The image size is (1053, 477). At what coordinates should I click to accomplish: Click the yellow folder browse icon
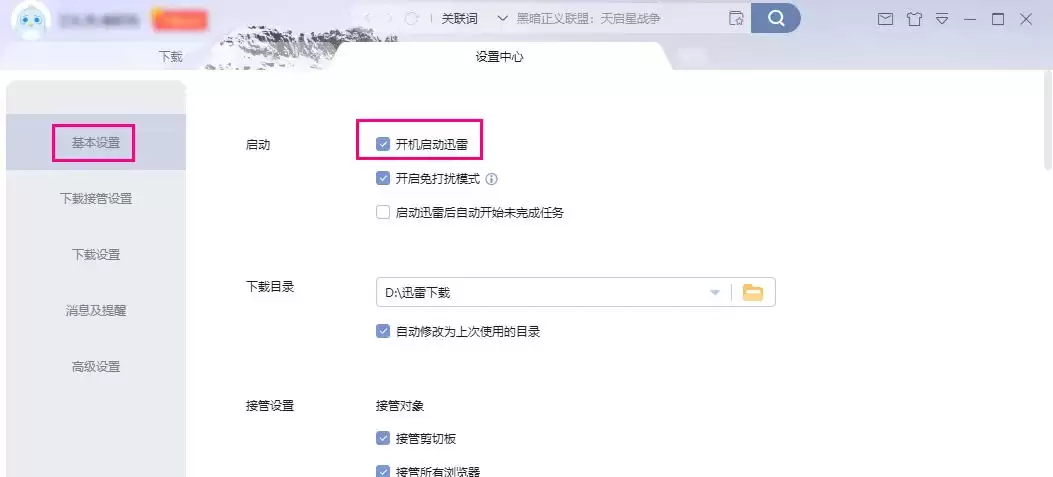pyautogui.click(x=753, y=292)
